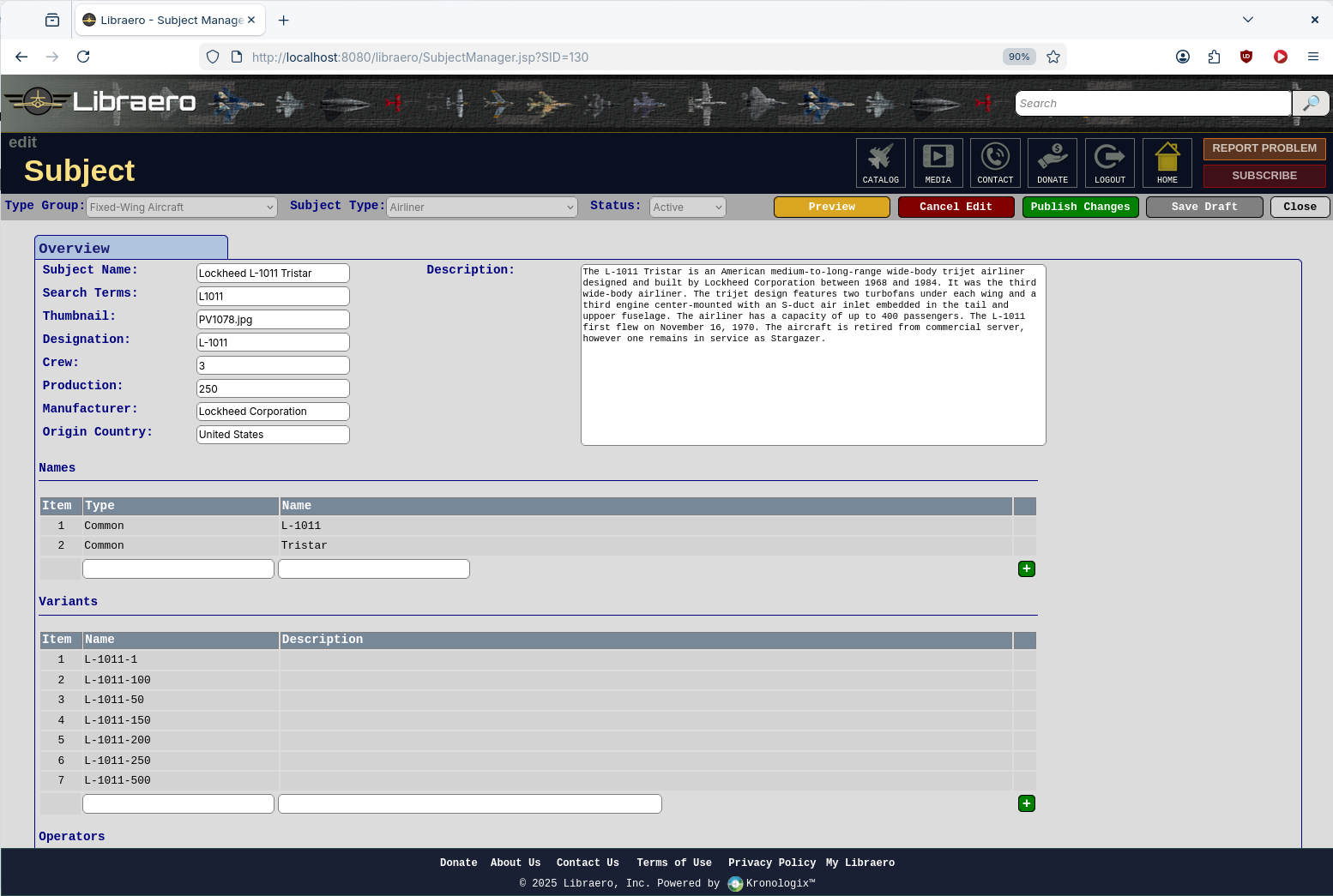Click Publish Changes button
This screenshot has width=1333, height=896.
[x=1080, y=207]
